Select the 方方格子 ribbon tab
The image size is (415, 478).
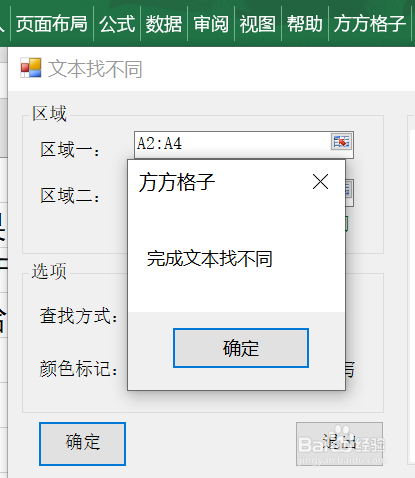click(x=370, y=24)
